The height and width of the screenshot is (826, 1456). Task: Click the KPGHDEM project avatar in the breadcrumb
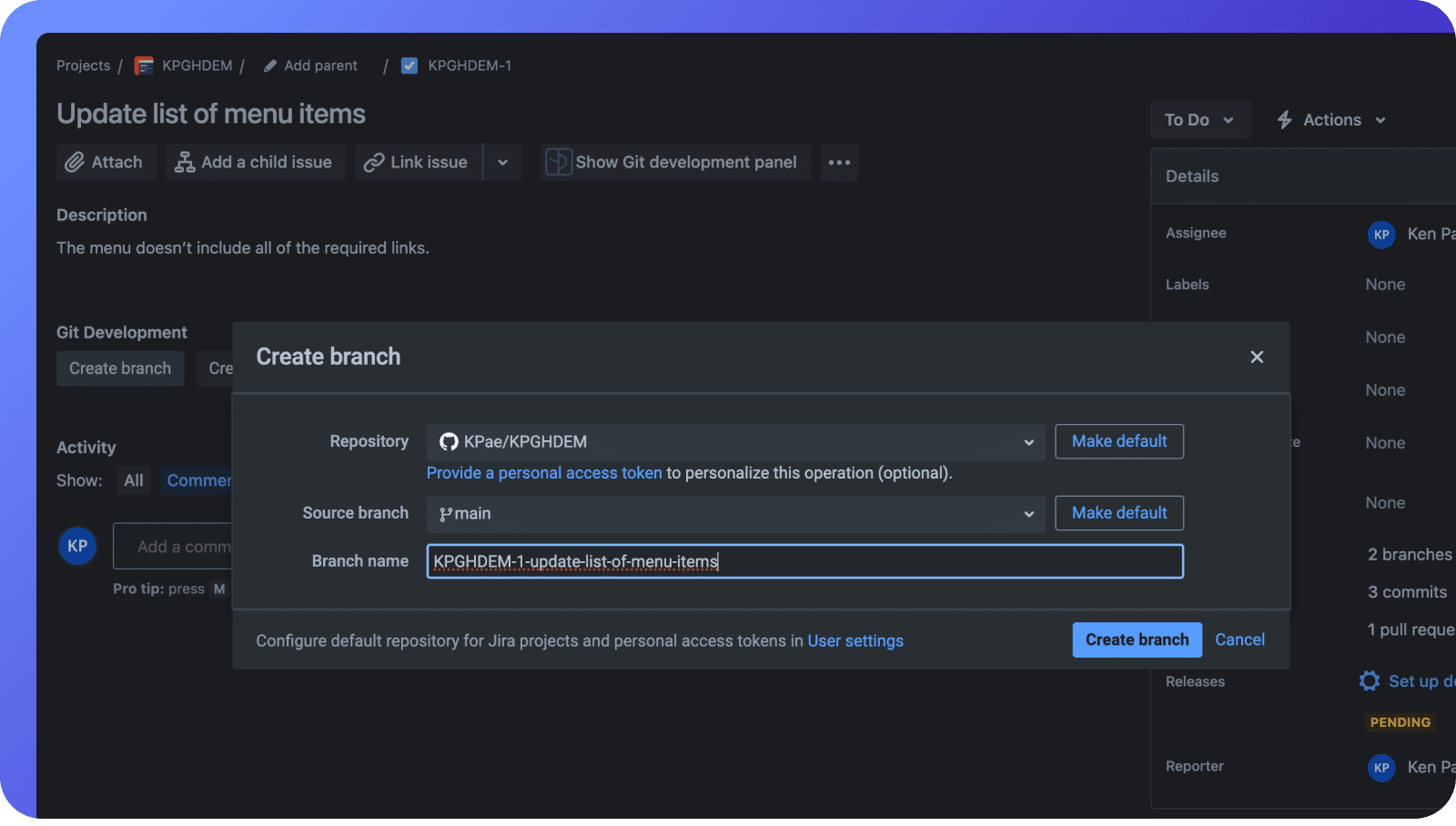pos(143,65)
